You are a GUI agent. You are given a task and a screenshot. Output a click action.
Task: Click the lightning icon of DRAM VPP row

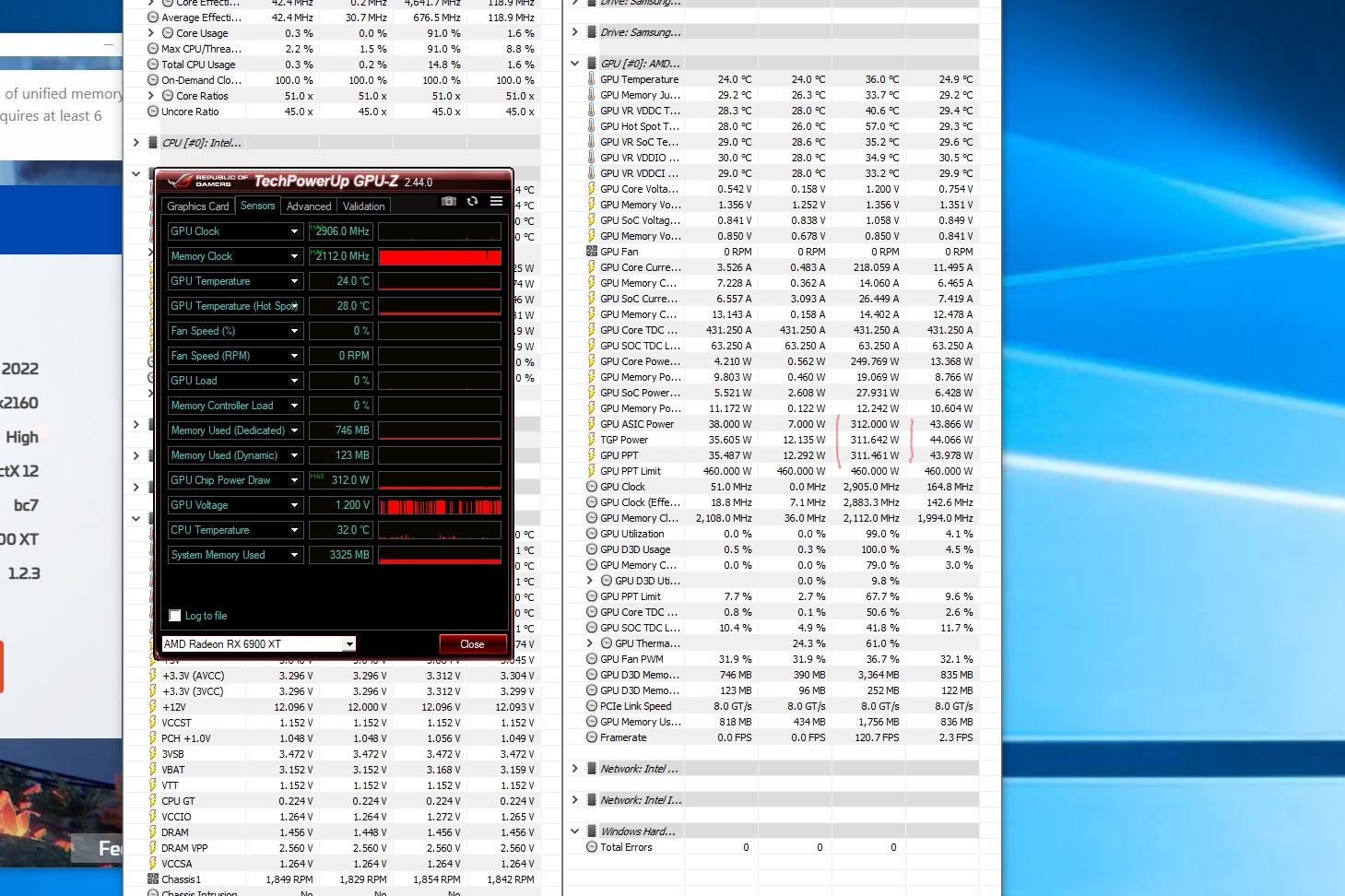(x=153, y=848)
